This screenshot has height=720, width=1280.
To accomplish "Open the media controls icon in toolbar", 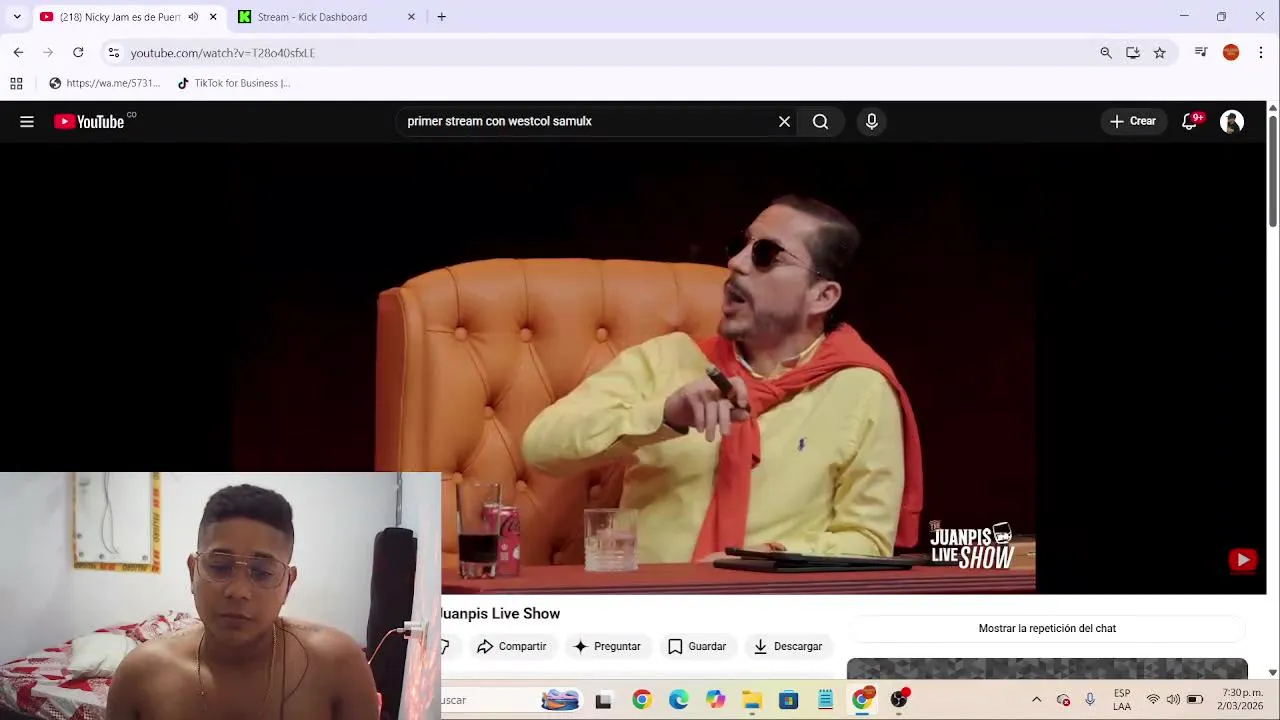I will point(1201,53).
